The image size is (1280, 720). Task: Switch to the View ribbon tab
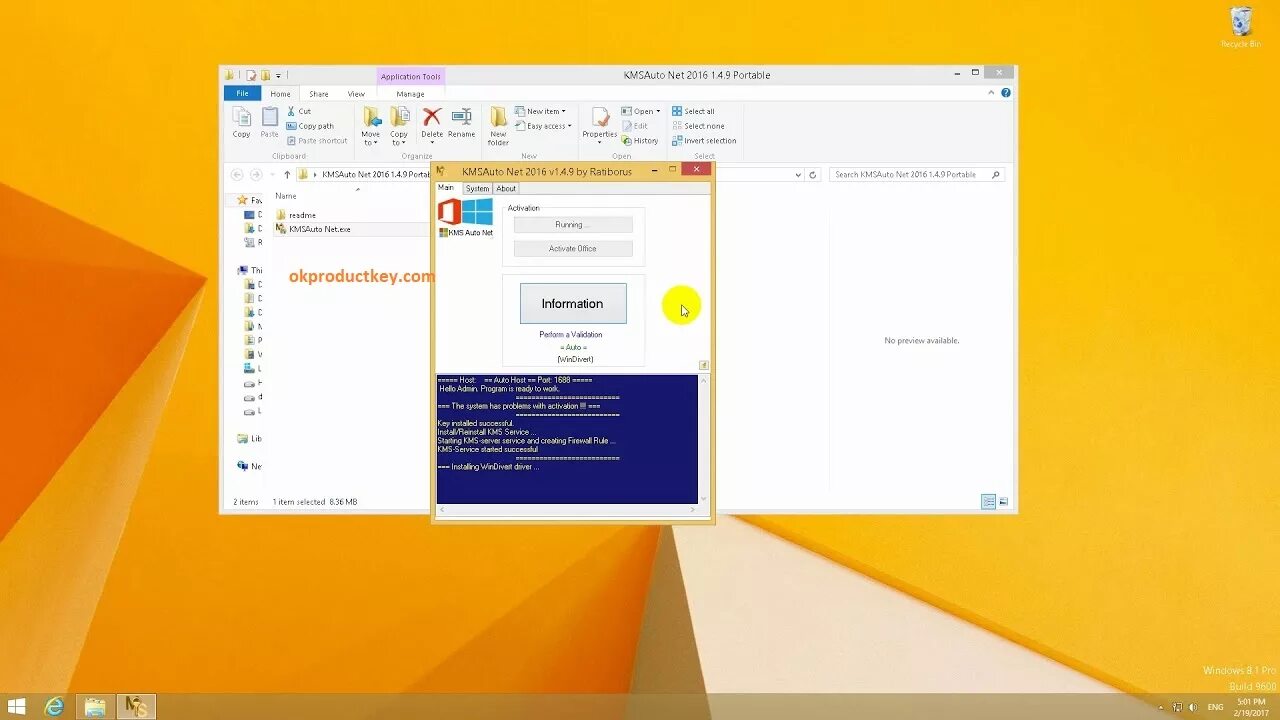356,94
